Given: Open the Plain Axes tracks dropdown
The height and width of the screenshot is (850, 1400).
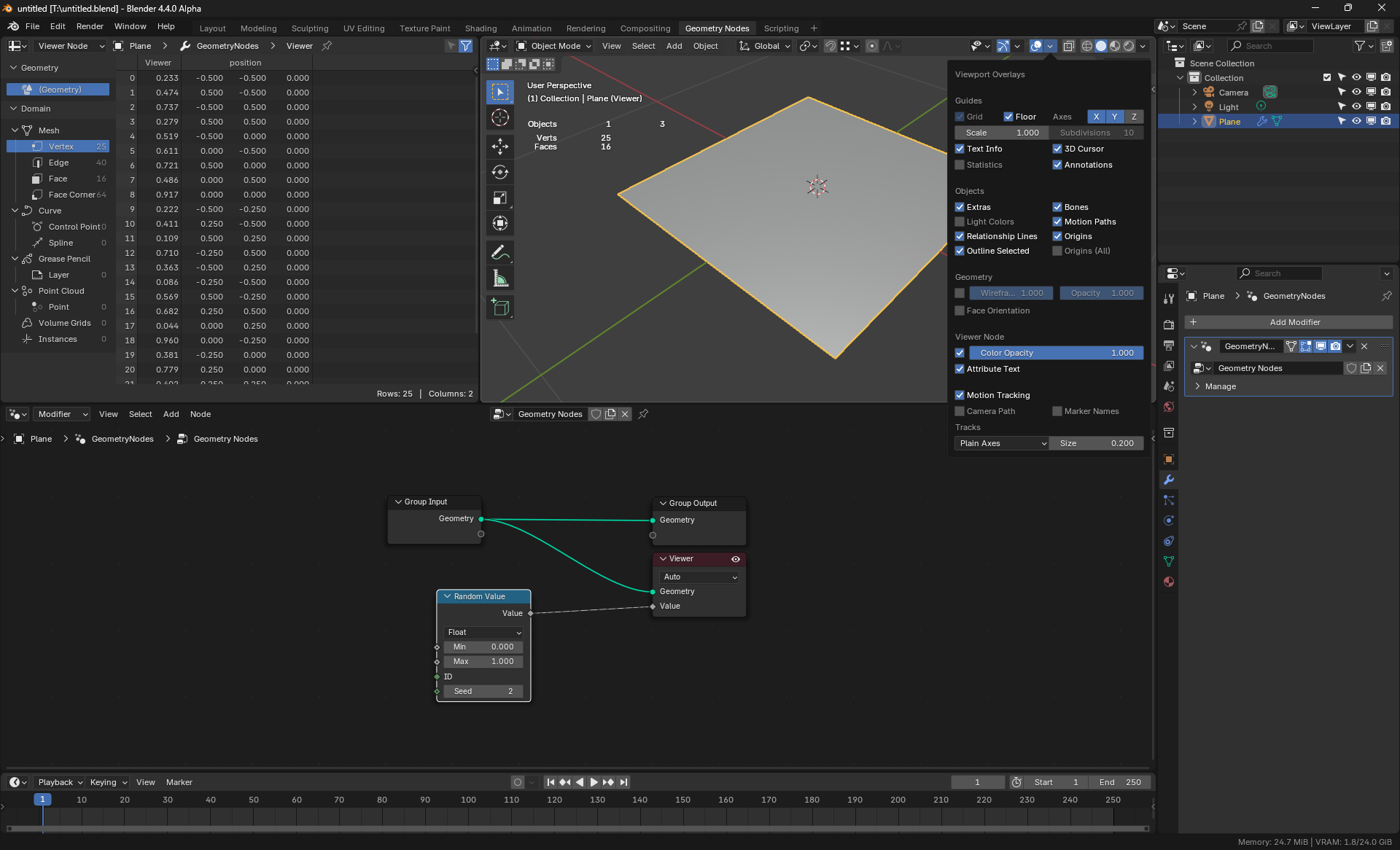Looking at the screenshot, I should click(x=1002, y=443).
